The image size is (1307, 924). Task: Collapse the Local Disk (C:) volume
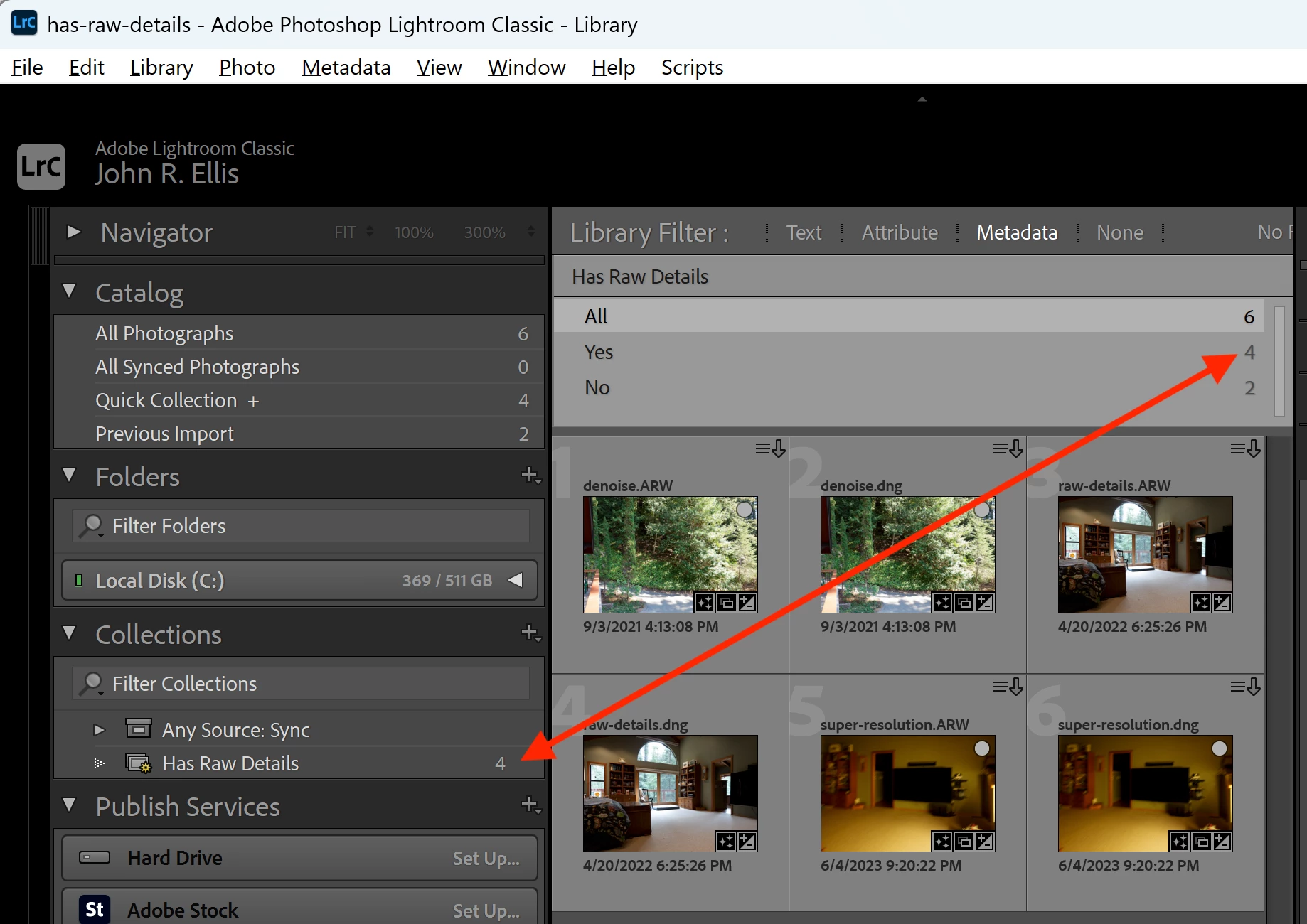(x=516, y=580)
